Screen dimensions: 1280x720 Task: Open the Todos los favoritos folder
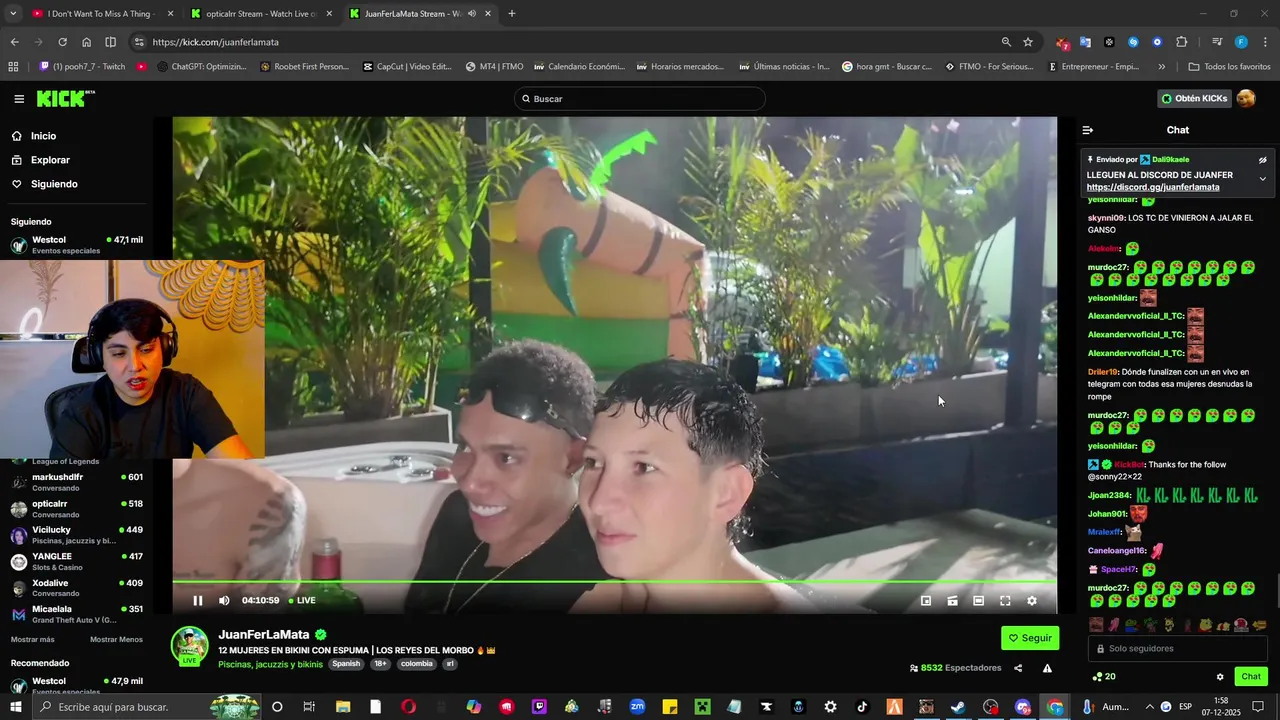pyautogui.click(x=1229, y=67)
